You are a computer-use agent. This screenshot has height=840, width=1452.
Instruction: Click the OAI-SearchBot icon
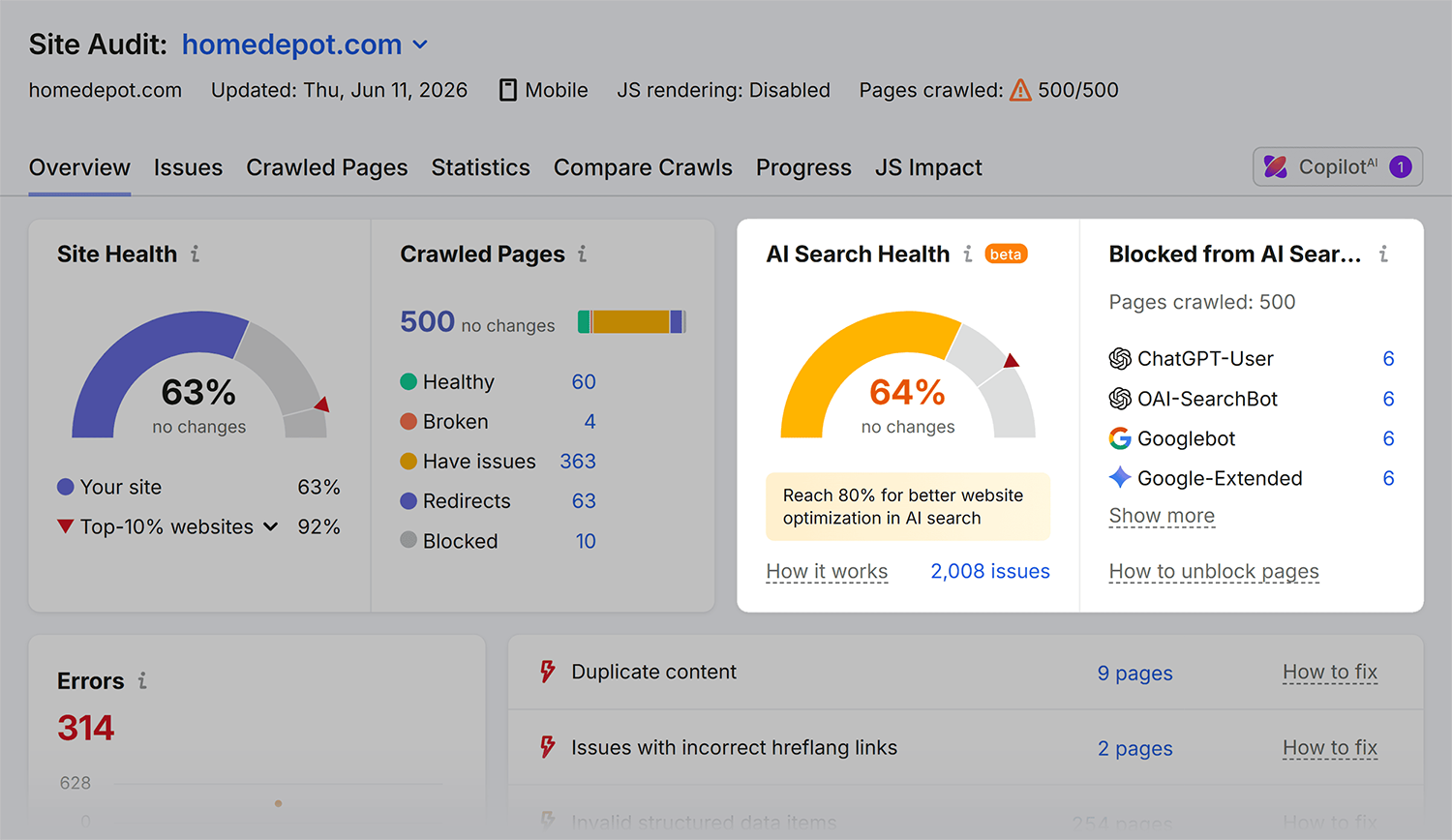[1120, 399]
